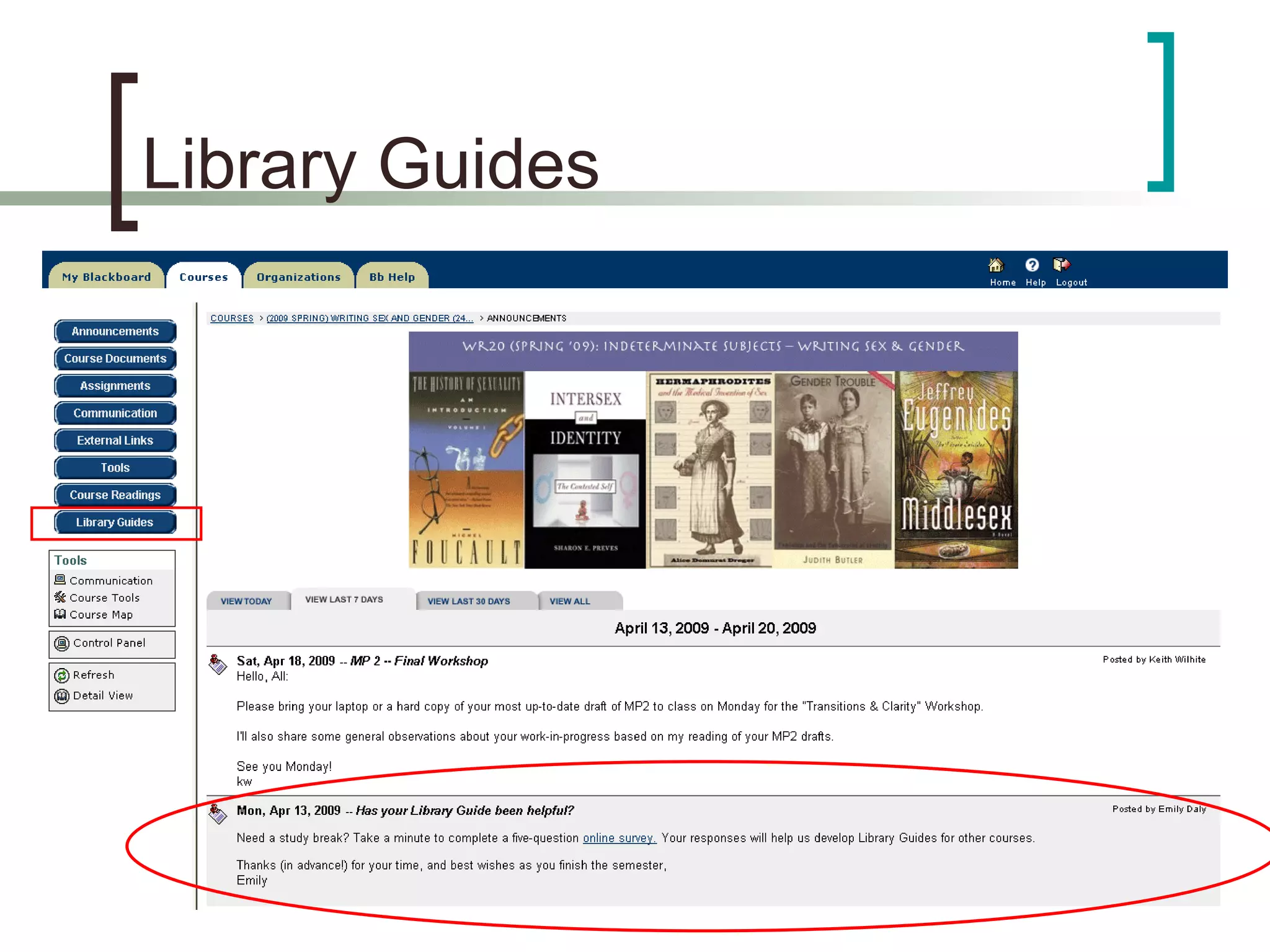The image size is (1270, 952).
Task: Open the Library Guides sidebar button
Action: pos(115,522)
